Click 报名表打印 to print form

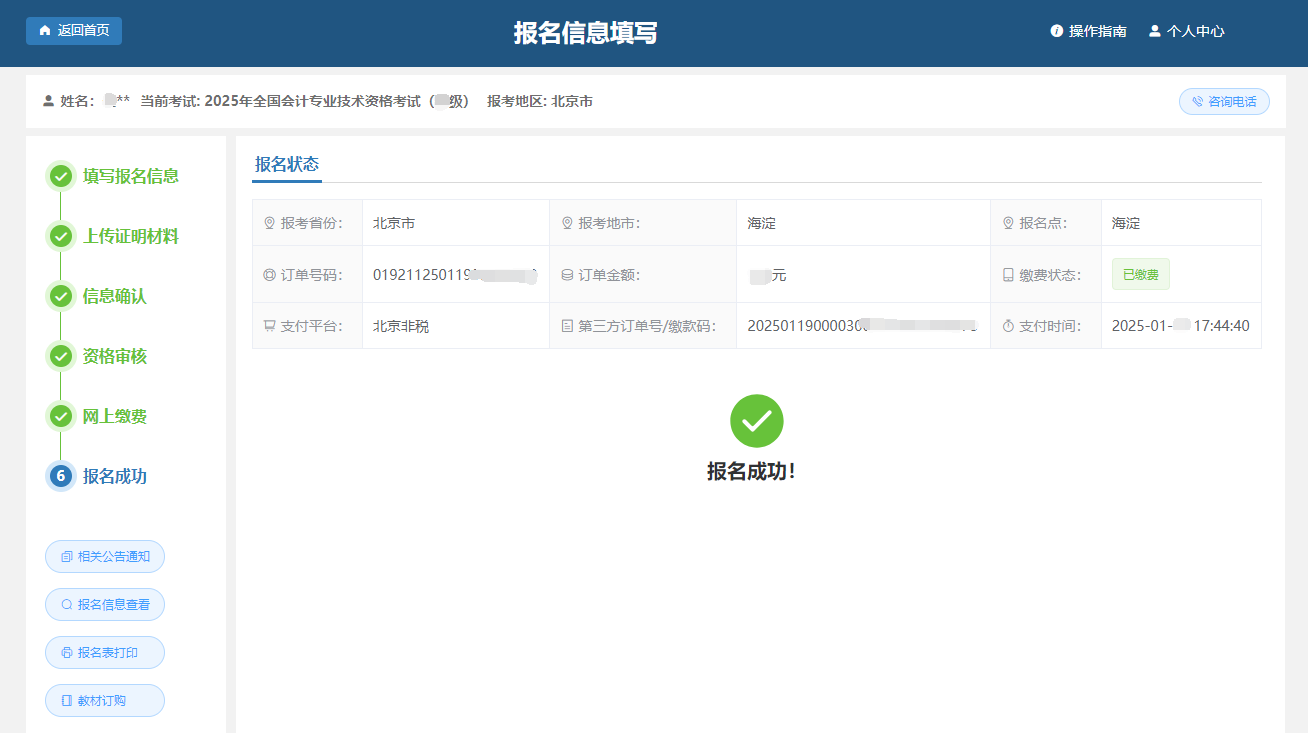point(105,652)
